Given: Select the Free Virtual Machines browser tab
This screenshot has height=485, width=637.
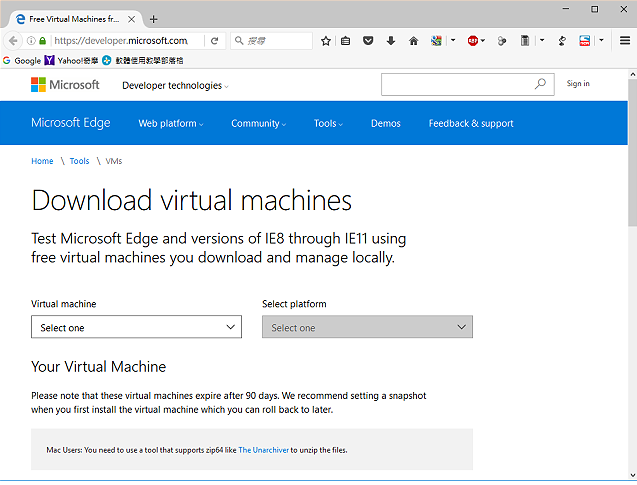Looking at the screenshot, I should tap(74, 19).
